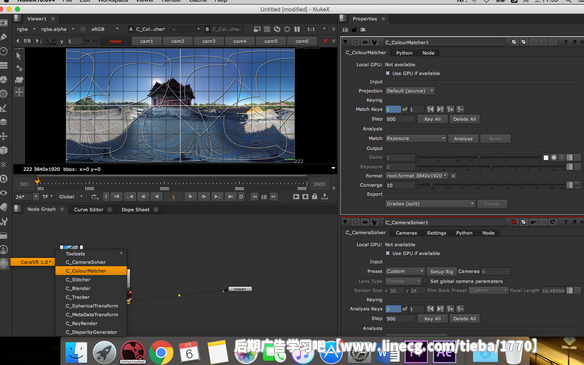The image size is (584, 365).
Task: Select the arrow pointer tool in viewer
Action: [x=19, y=56]
